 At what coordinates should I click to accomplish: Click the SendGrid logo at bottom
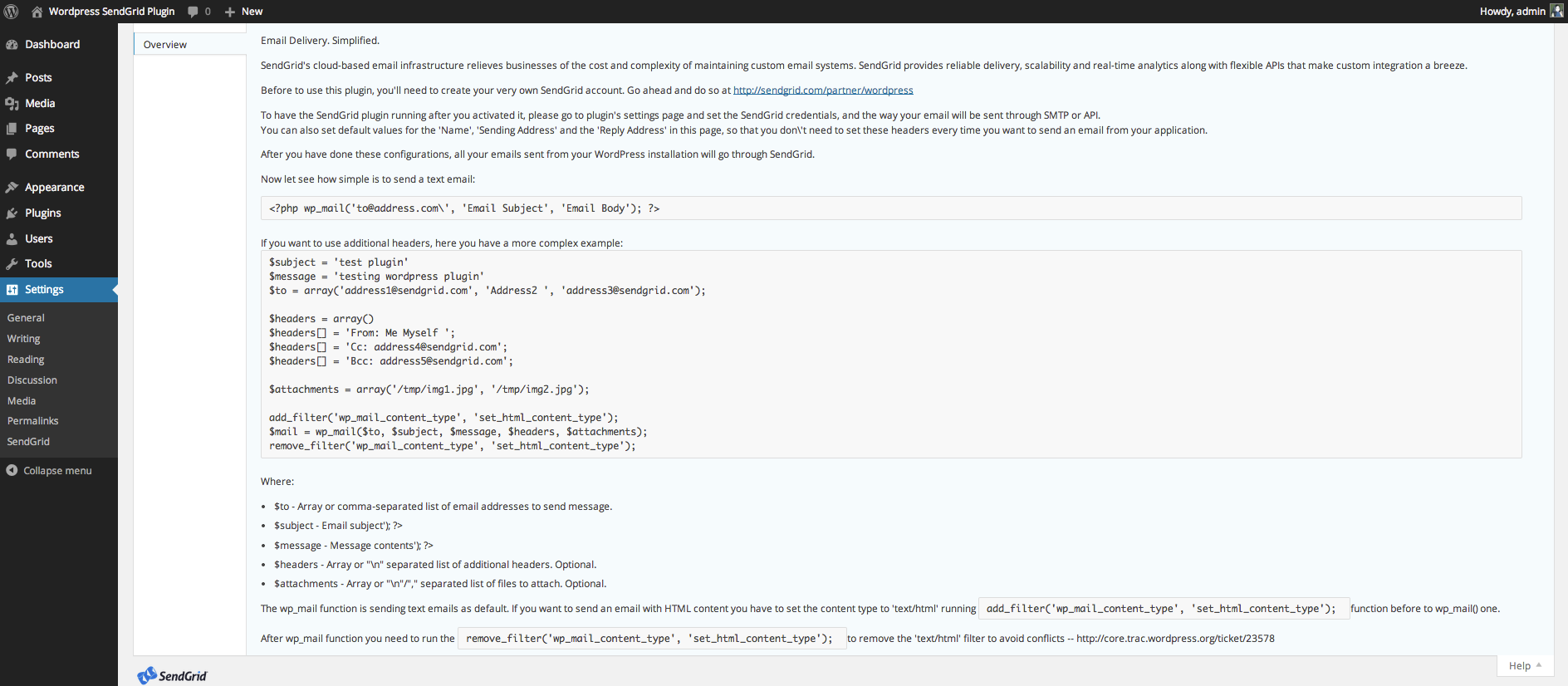(x=173, y=675)
